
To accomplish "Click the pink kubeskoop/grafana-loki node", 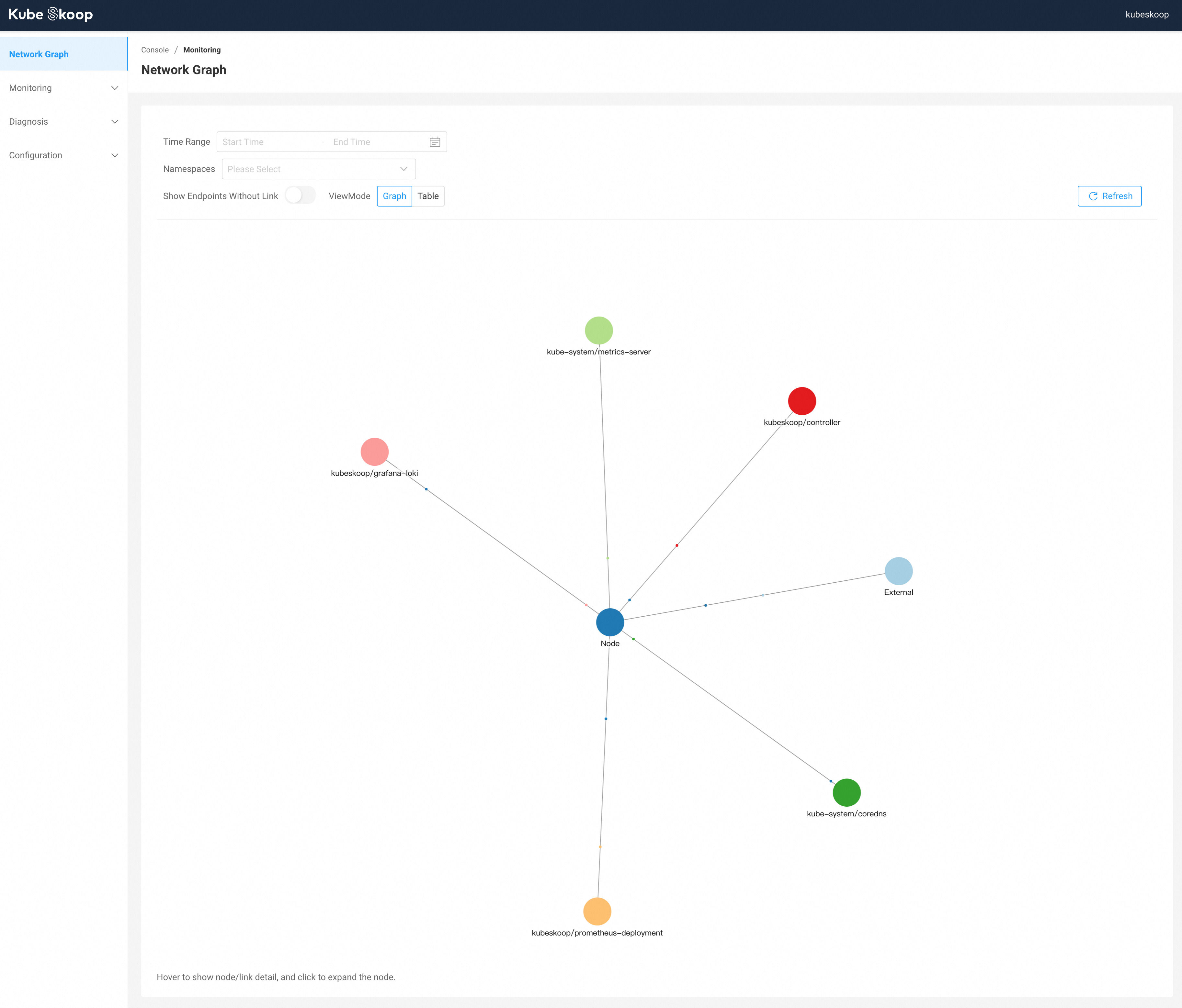I will pos(374,452).
